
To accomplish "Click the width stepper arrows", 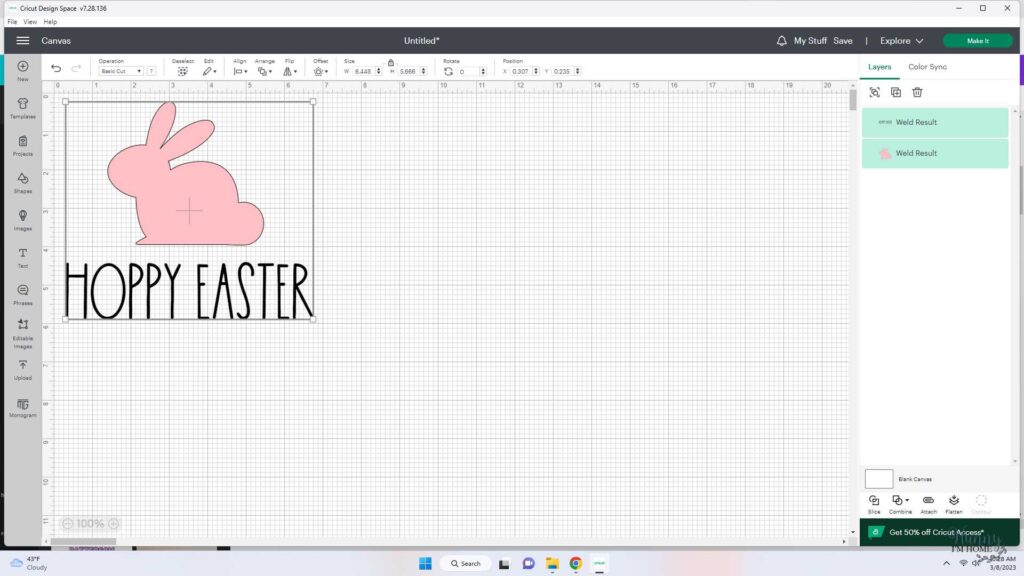I will [x=379, y=71].
